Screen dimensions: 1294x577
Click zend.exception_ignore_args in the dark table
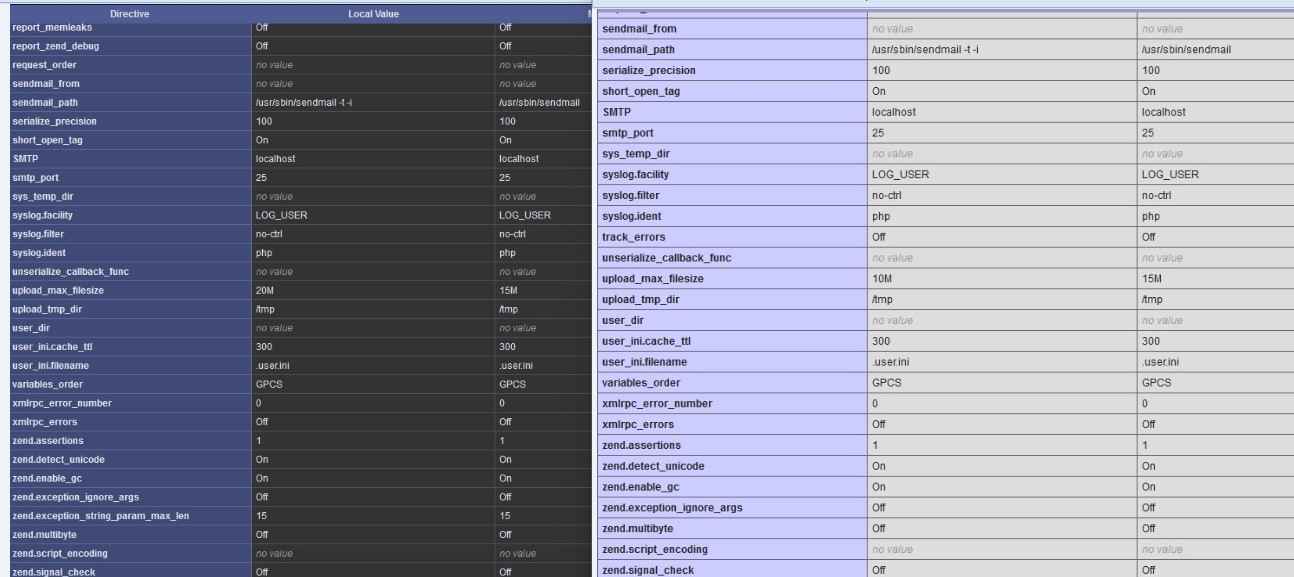click(75, 496)
